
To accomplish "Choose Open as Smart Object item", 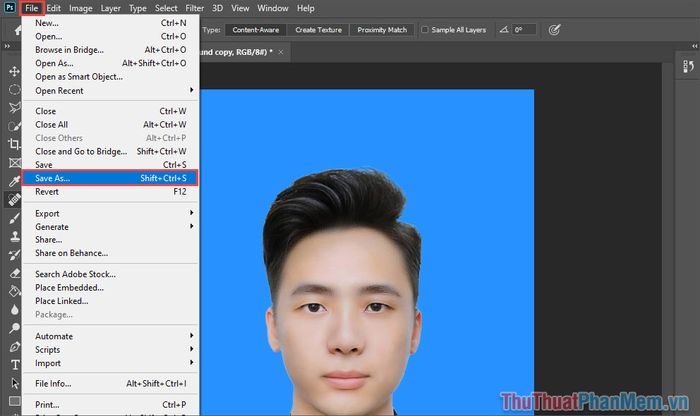I will [x=111, y=77].
